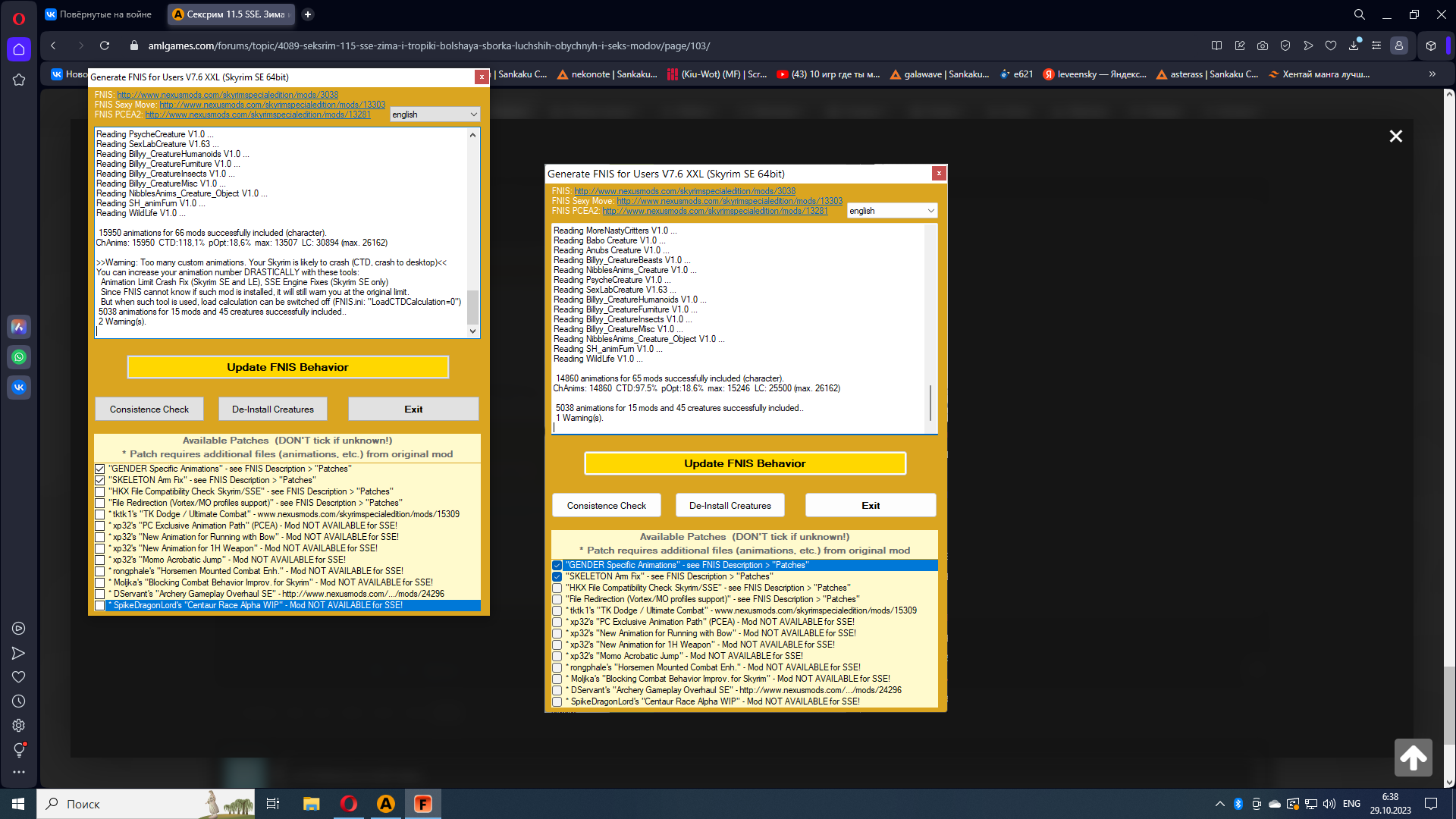
Task: Open the VK messenger sidebar icon
Action: click(19, 388)
